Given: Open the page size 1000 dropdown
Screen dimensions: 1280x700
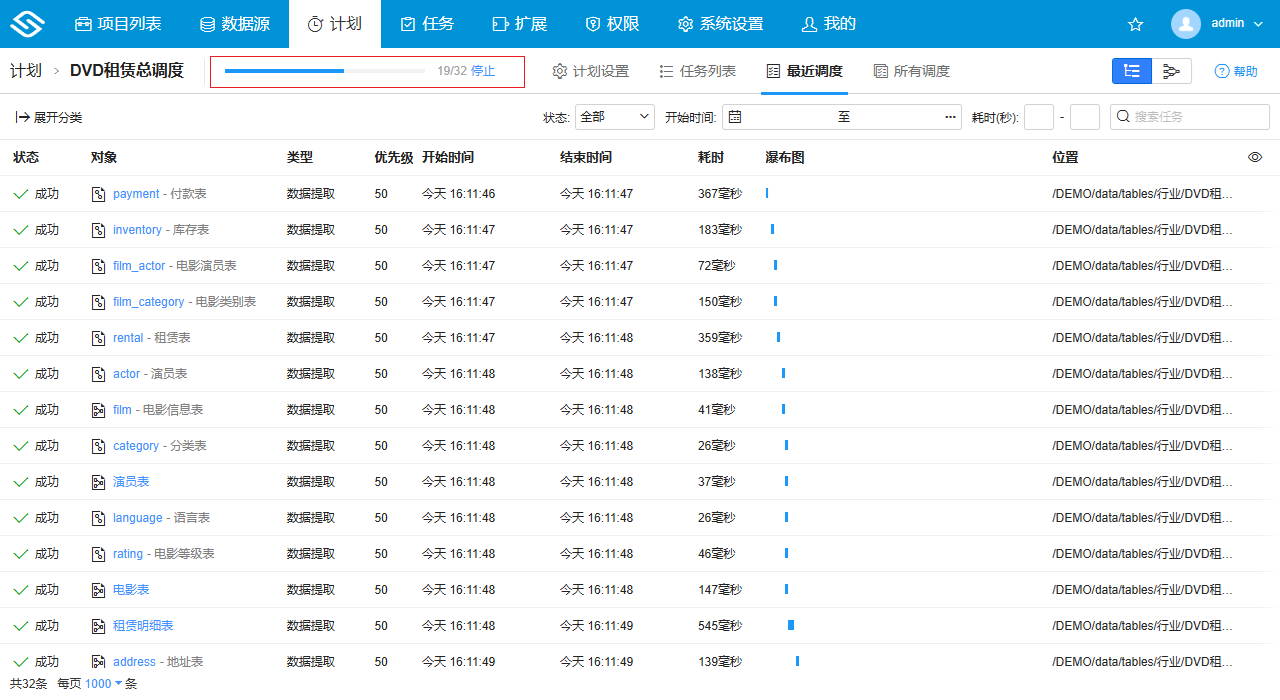Looking at the screenshot, I should click(x=104, y=684).
